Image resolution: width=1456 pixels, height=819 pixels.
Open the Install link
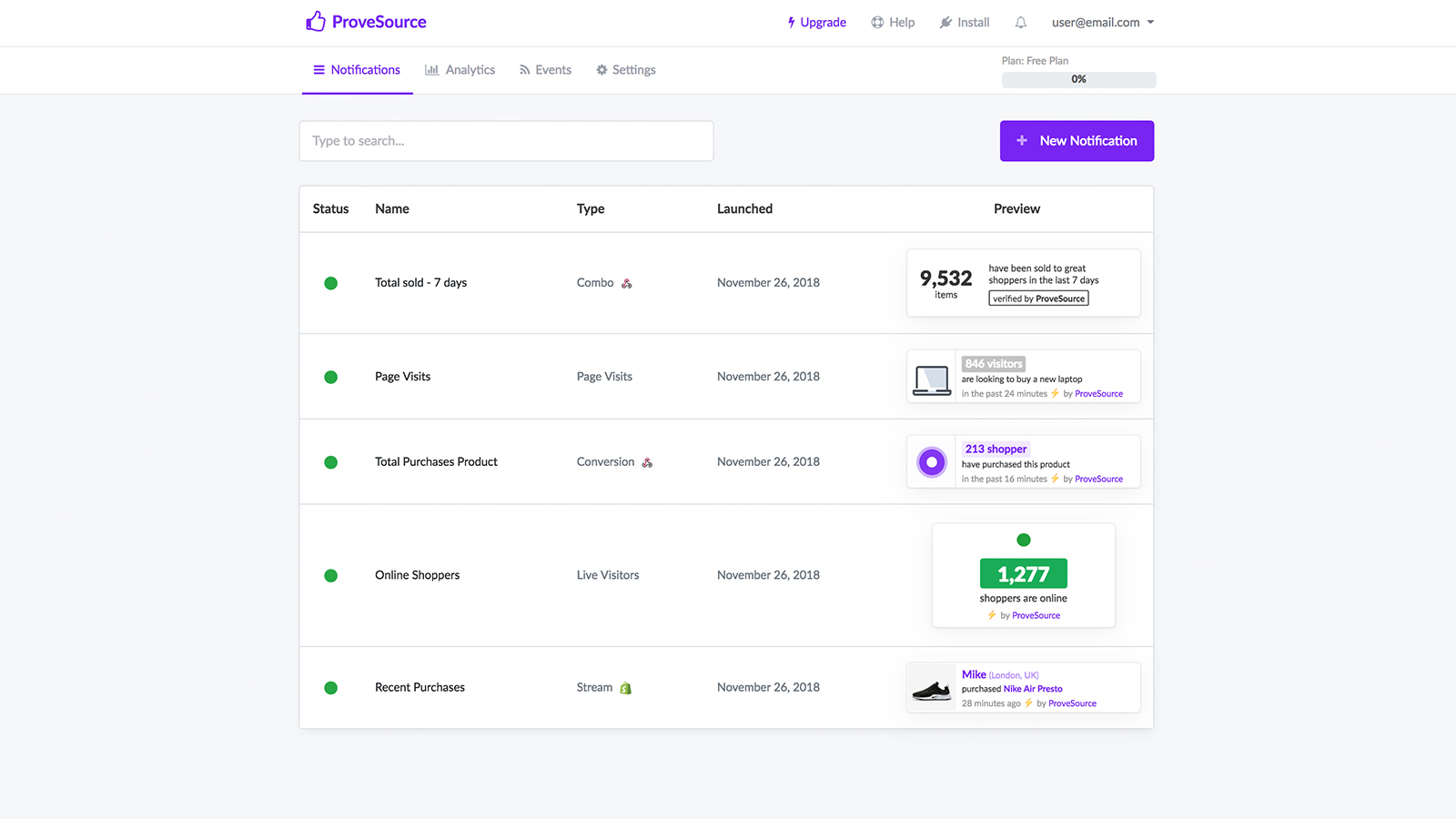click(965, 23)
